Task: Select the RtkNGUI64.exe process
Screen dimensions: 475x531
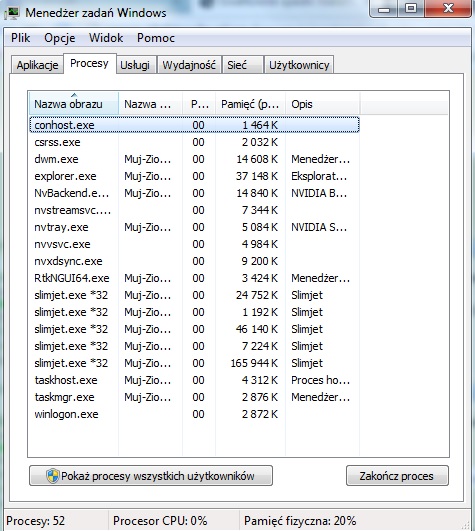Action: pyautogui.click(x=194, y=278)
